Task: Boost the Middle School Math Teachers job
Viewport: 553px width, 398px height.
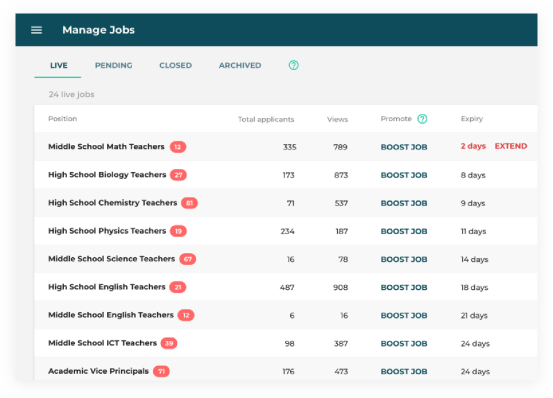Action: (x=404, y=147)
